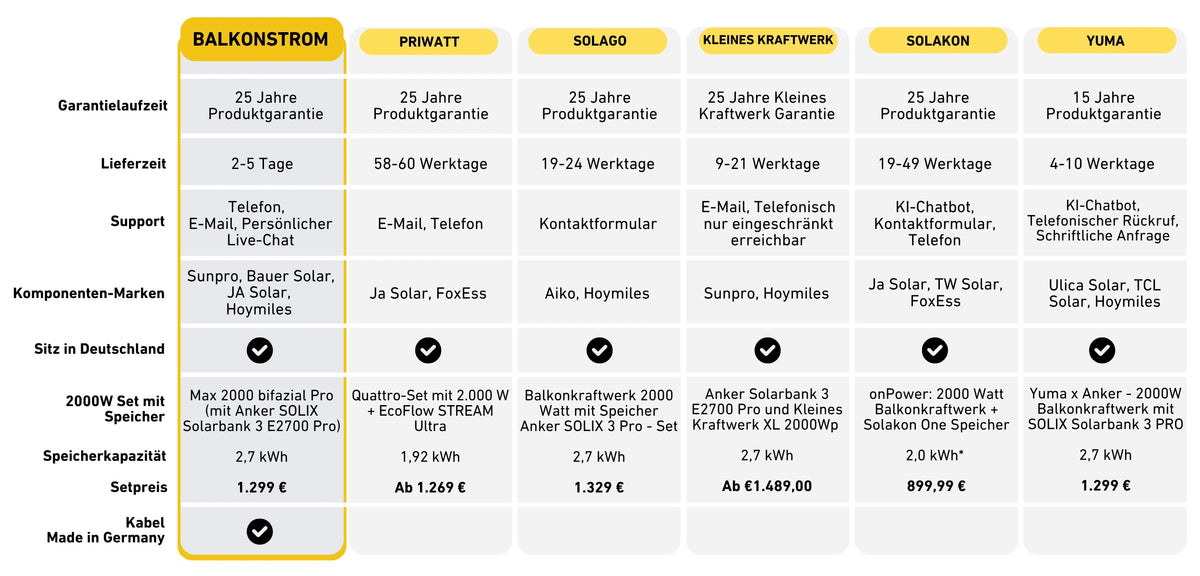The width and height of the screenshot is (1200, 576).
Task: Select the PRIWATT header pill
Action: point(428,42)
